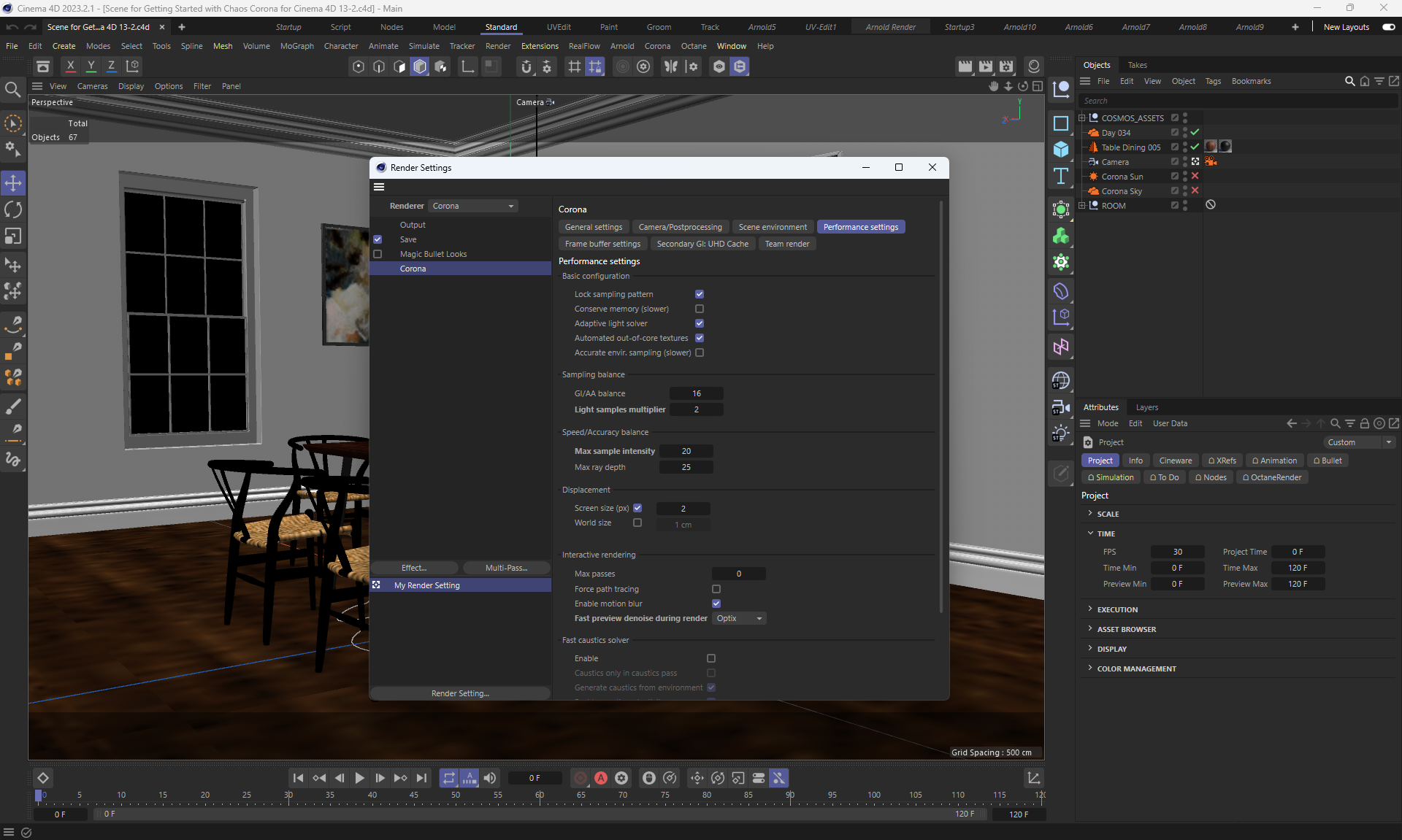Click the X-axis lock icon
This screenshot has height=840, width=1402.
(x=70, y=66)
